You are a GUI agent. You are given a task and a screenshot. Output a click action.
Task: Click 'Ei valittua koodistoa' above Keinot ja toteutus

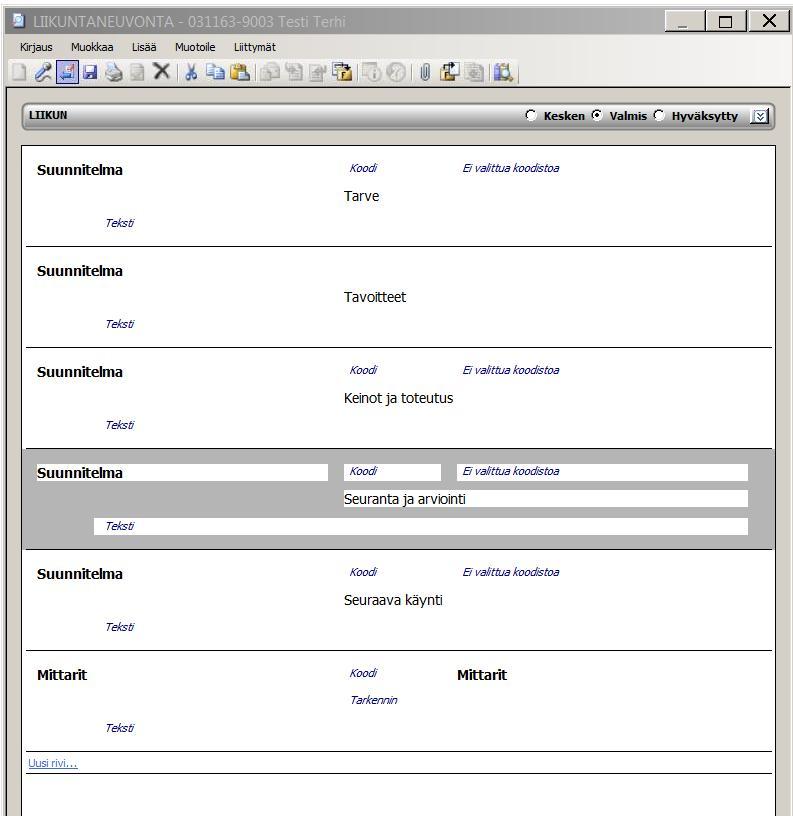pyautogui.click(x=510, y=370)
